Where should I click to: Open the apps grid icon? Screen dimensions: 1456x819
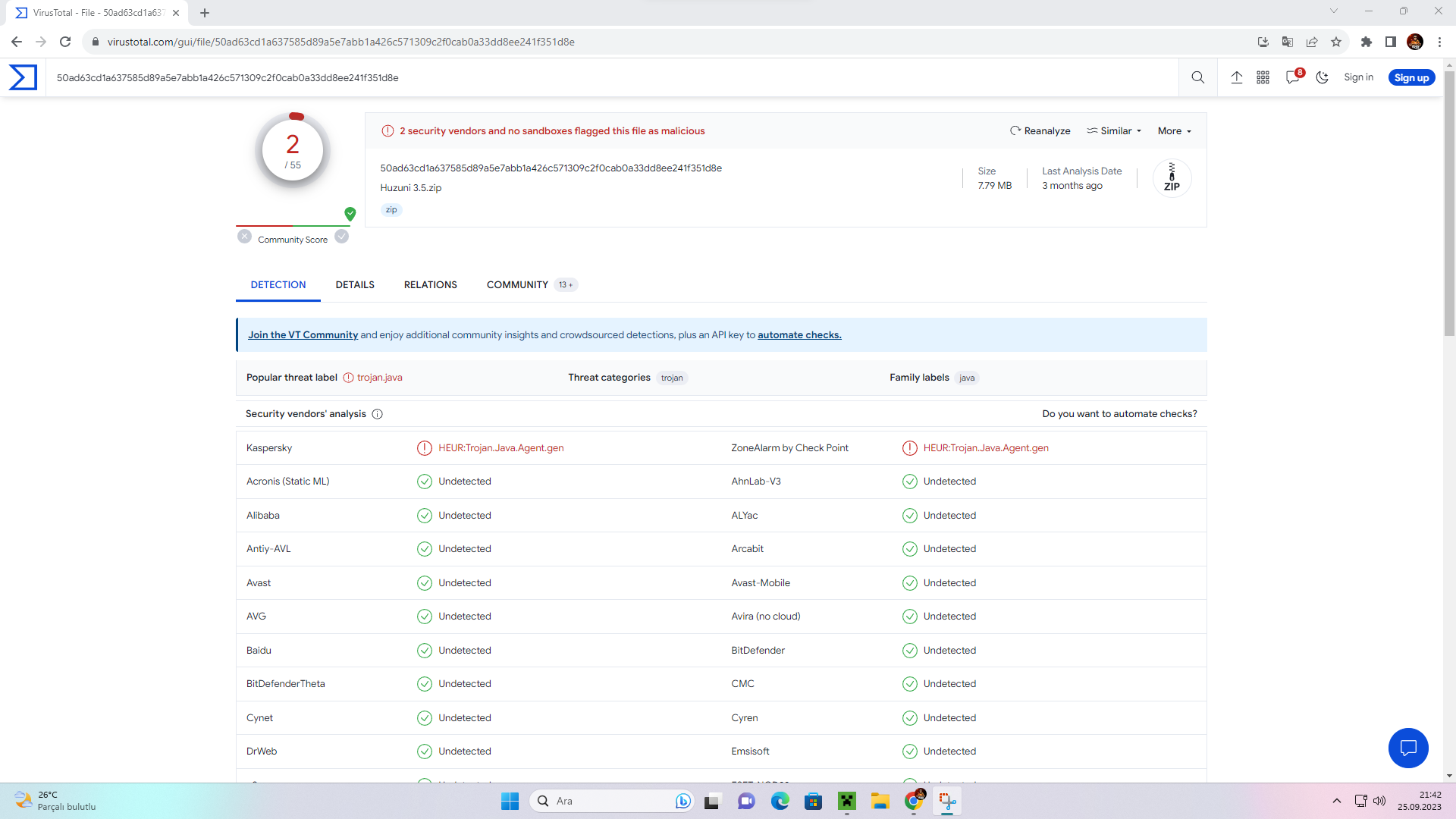[x=1263, y=77]
